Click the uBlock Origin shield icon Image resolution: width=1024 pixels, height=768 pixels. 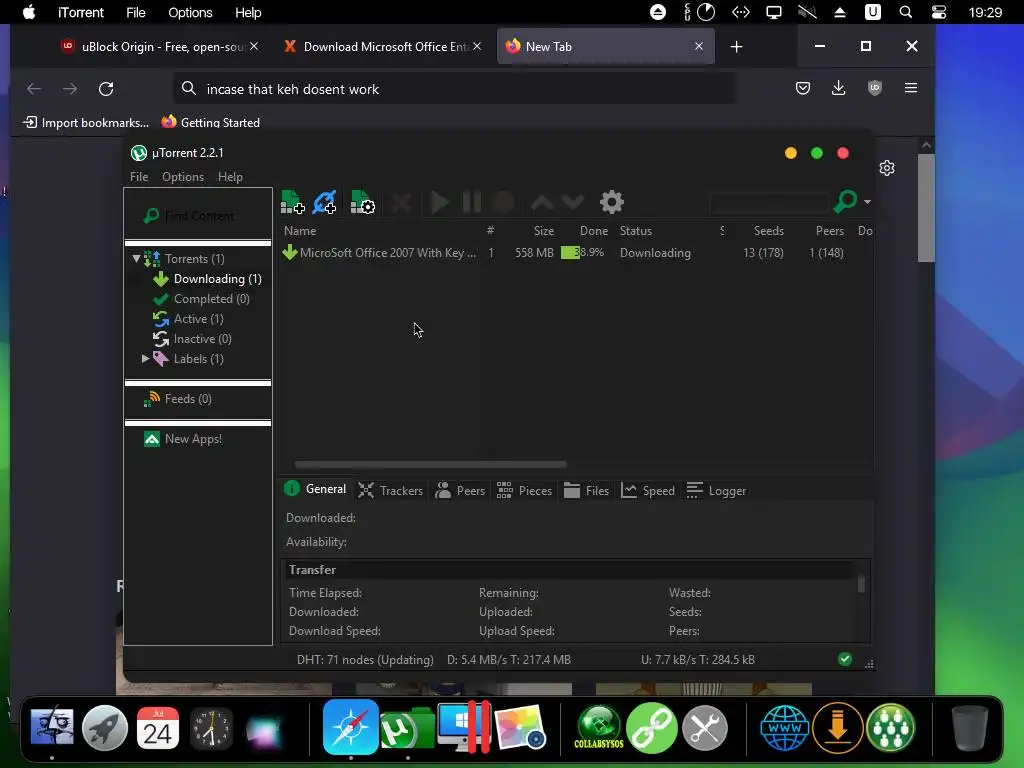pyautogui.click(x=874, y=88)
